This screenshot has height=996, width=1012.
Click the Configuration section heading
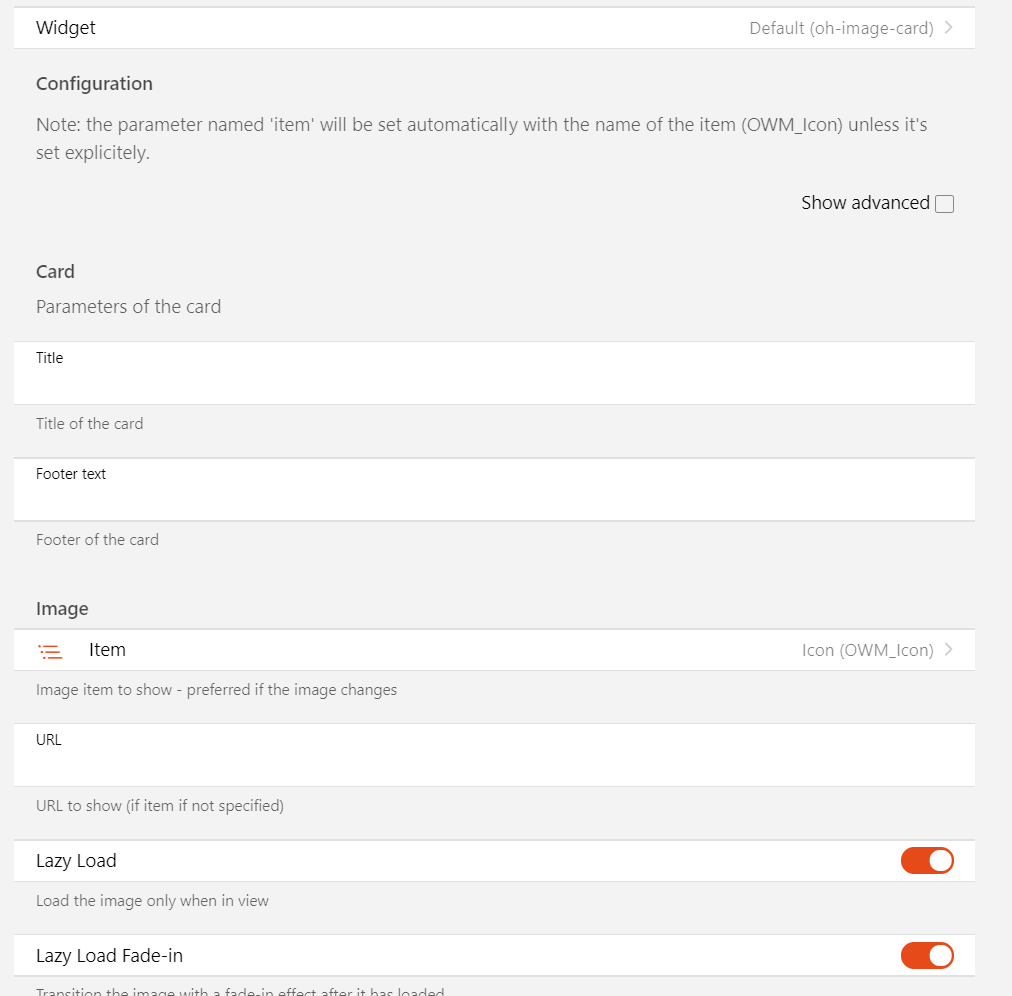94,84
